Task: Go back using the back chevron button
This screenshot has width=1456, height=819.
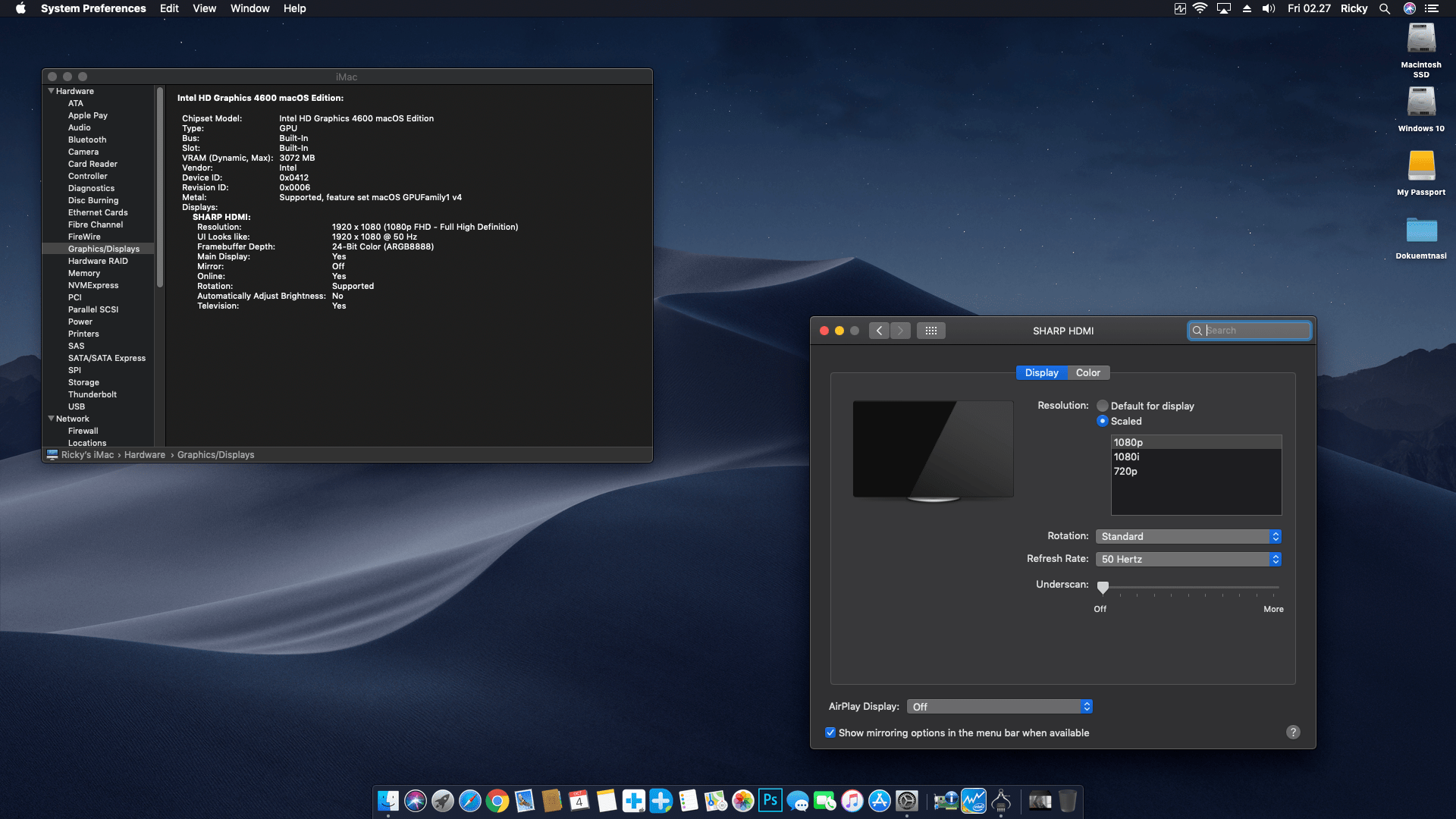Action: click(x=879, y=331)
